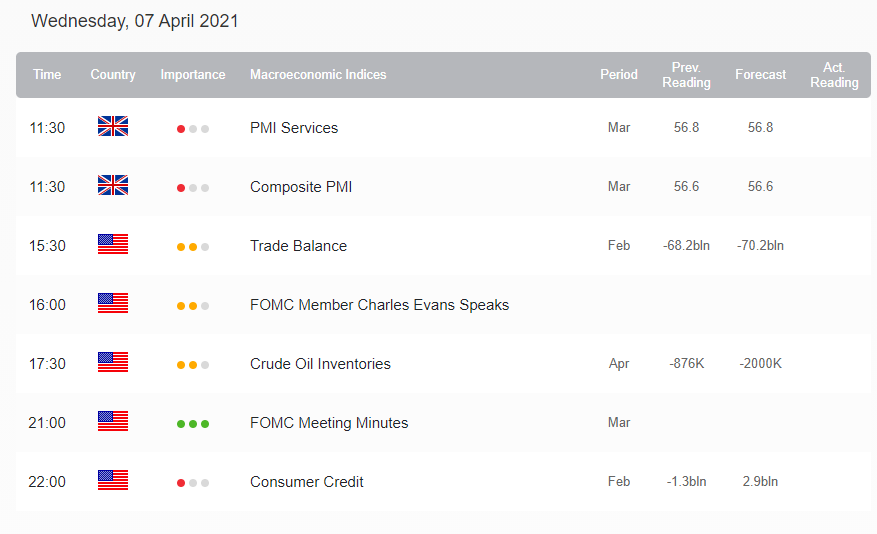This screenshot has height=534, width=877.
Task: Click the Wednesday, 07 April 2021 date heading
Action: 135,21
